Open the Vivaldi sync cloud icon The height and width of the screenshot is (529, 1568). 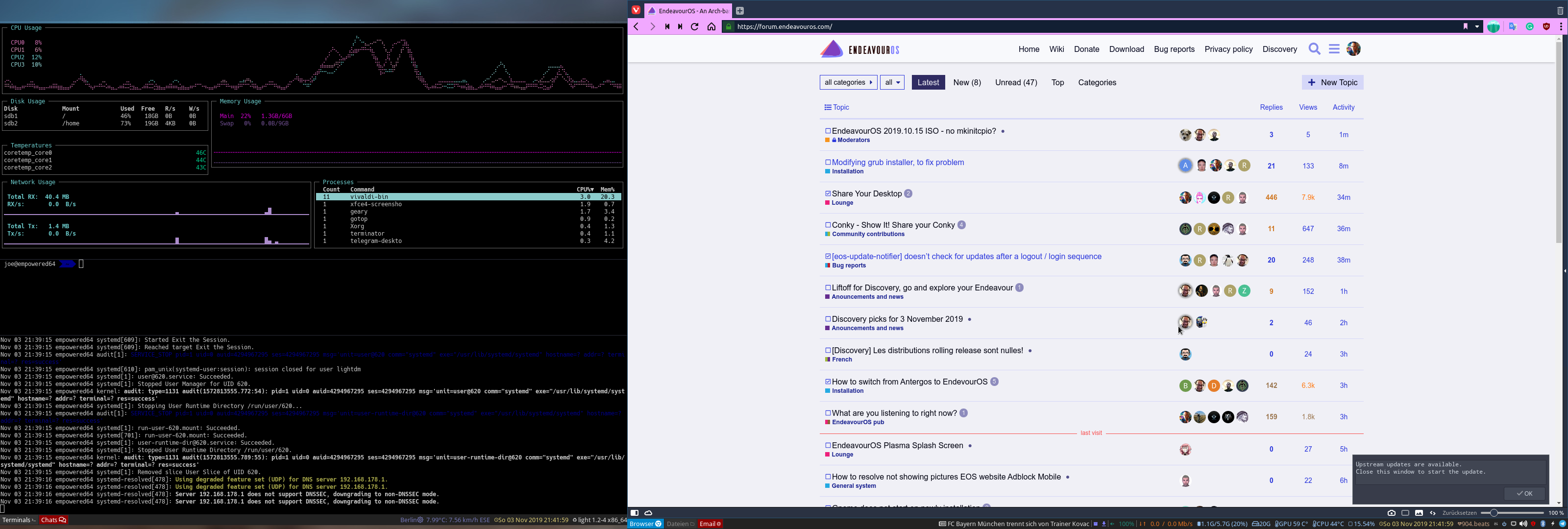(x=649, y=513)
